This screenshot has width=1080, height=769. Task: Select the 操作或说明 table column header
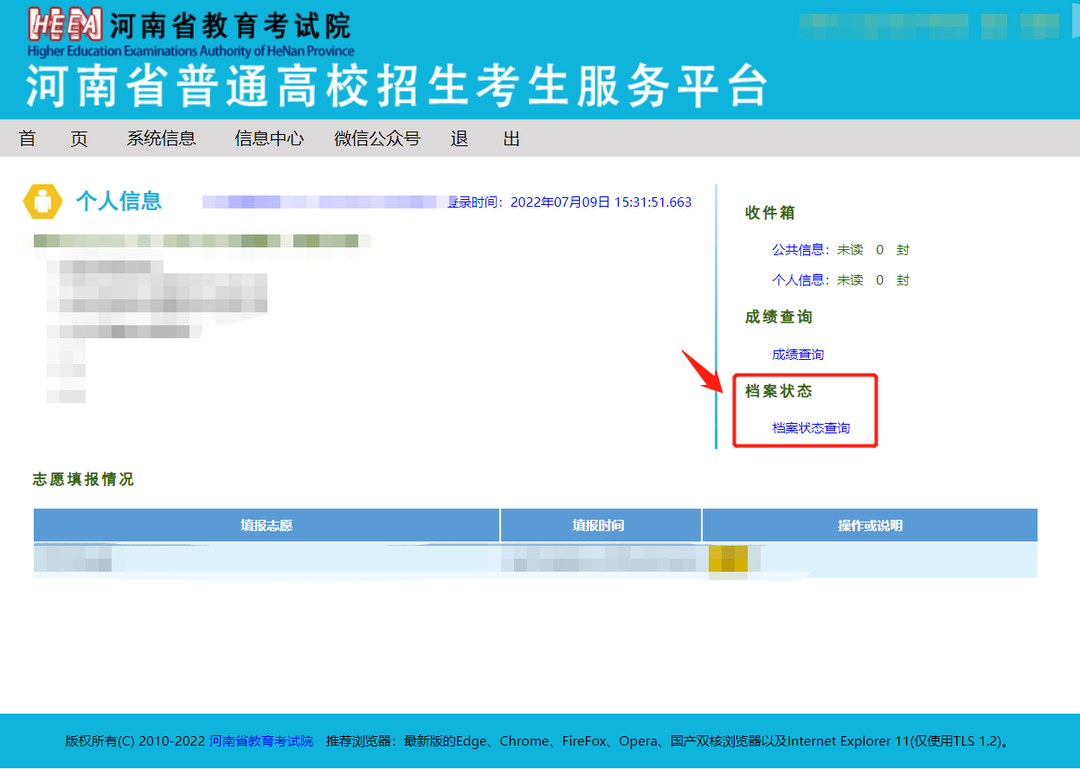pyautogui.click(x=869, y=524)
